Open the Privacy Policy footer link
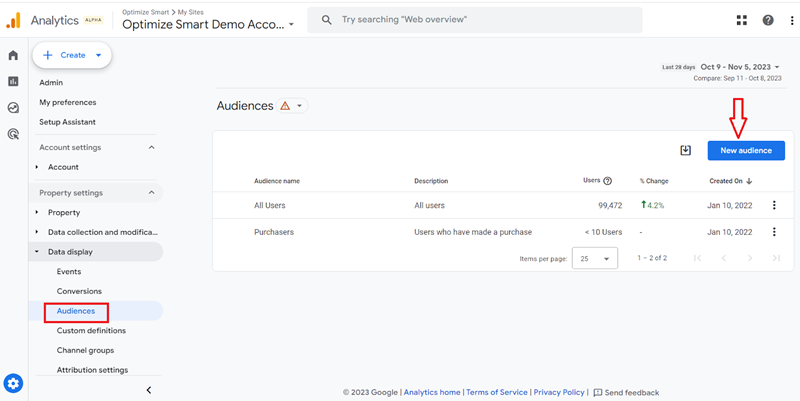The width and height of the screenshot is (800, 401). pyautogui.click(x=559, y=392)
